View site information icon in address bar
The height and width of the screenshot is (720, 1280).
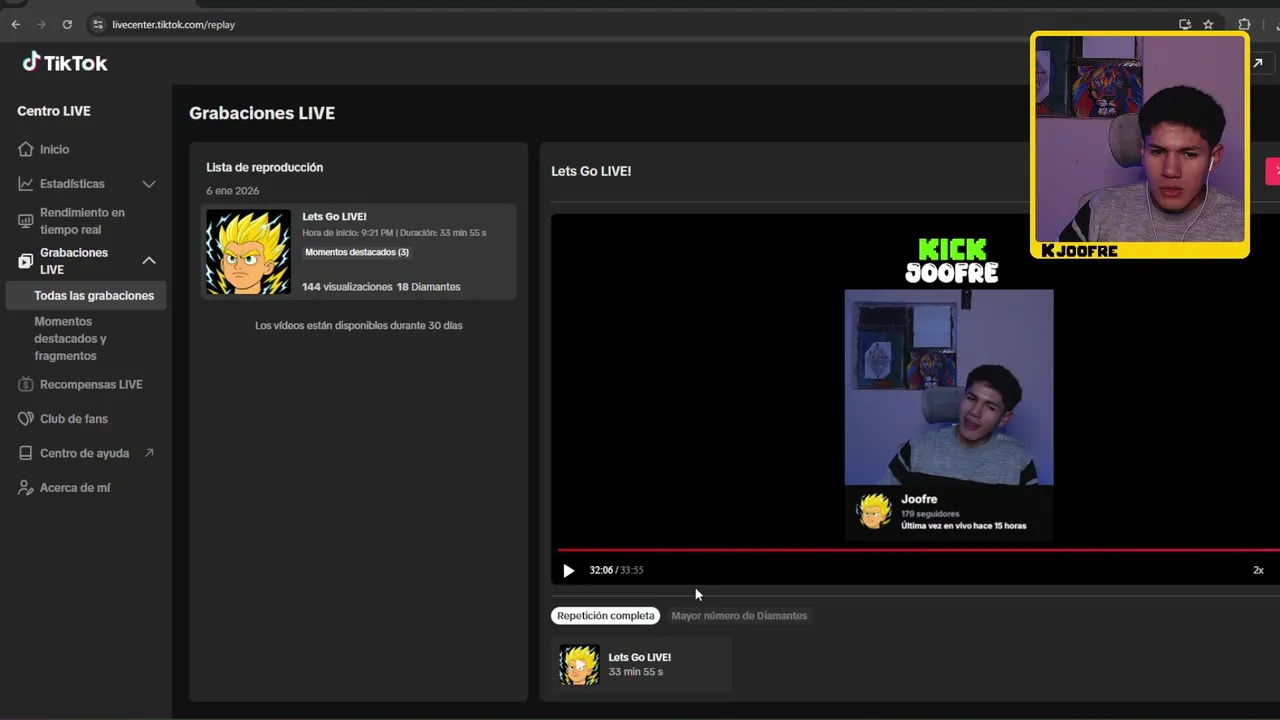[x=97, y=24]
